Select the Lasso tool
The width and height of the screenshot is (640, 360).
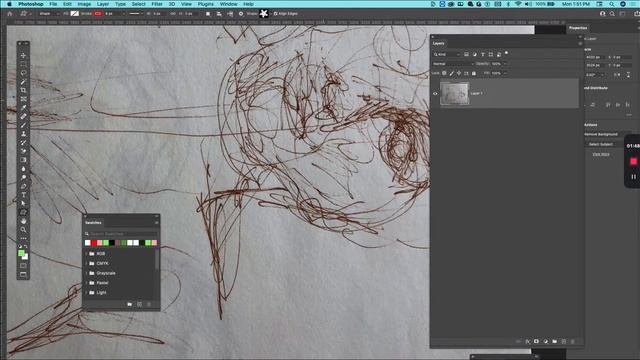coord(23,73)
